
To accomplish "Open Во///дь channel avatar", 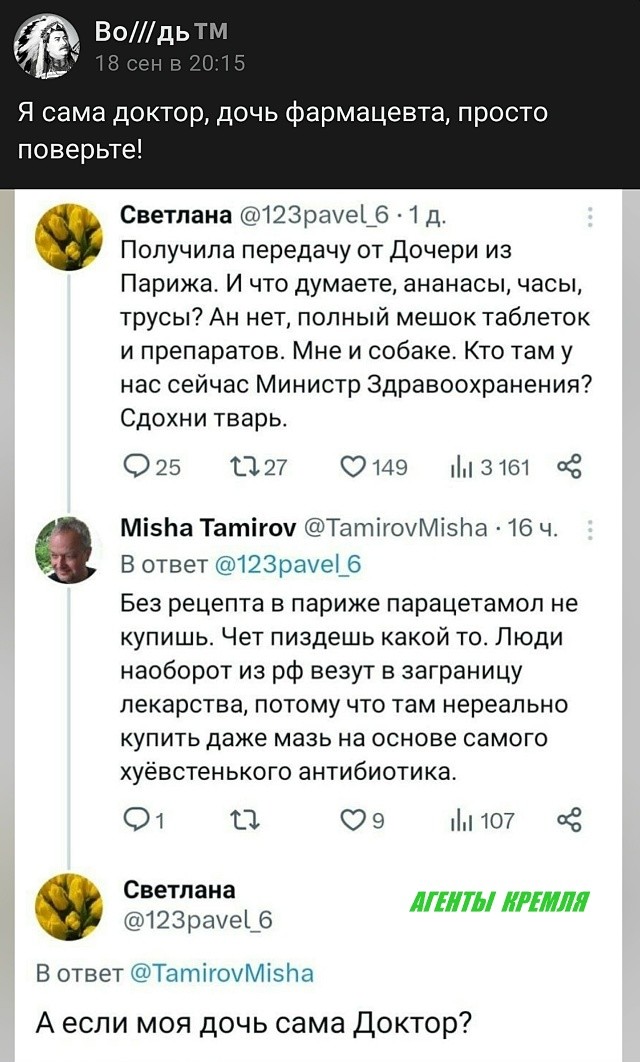I will click(x=47, y=47).
